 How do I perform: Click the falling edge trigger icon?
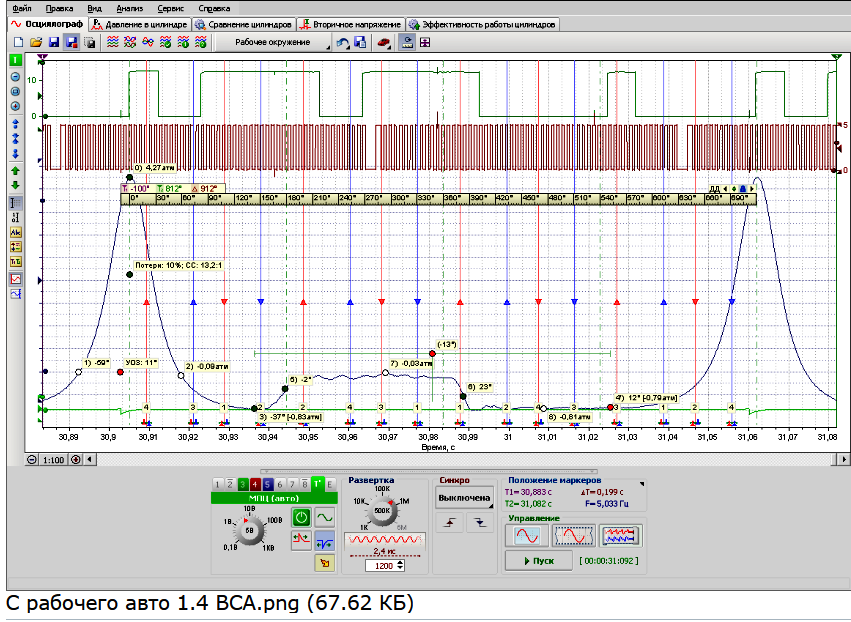480,523
